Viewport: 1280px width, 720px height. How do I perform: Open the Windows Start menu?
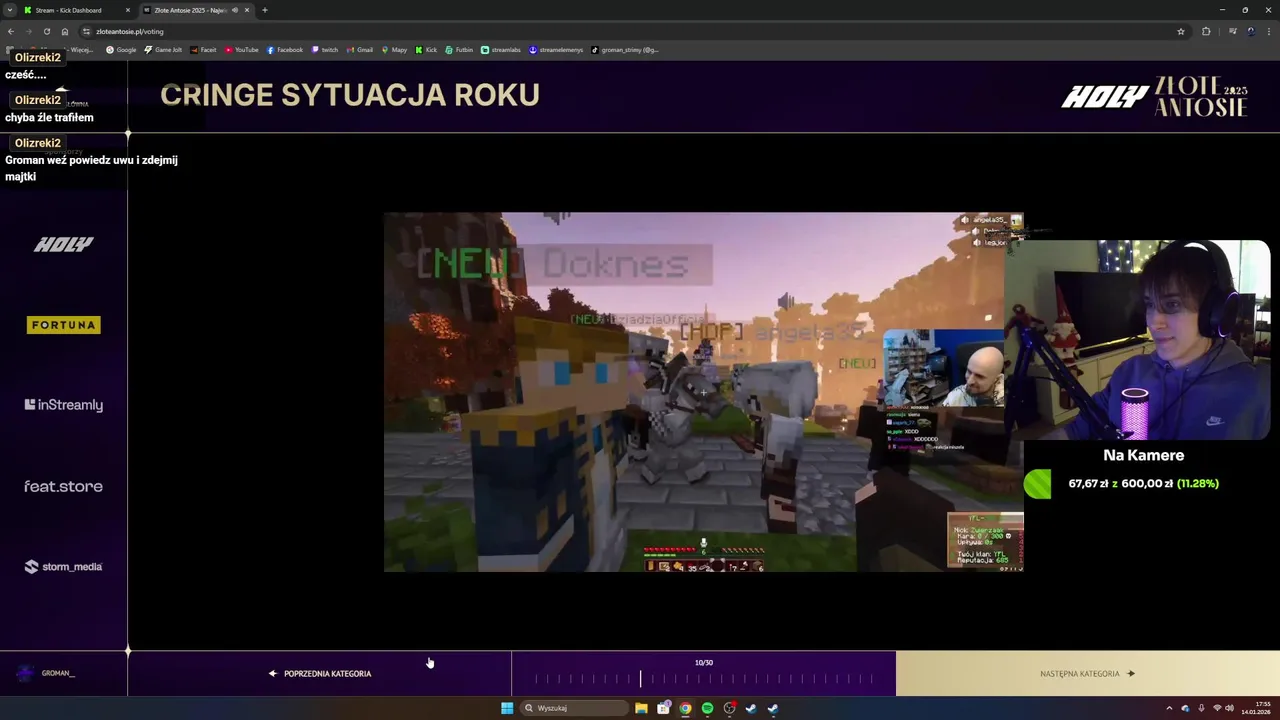[507, 708]
